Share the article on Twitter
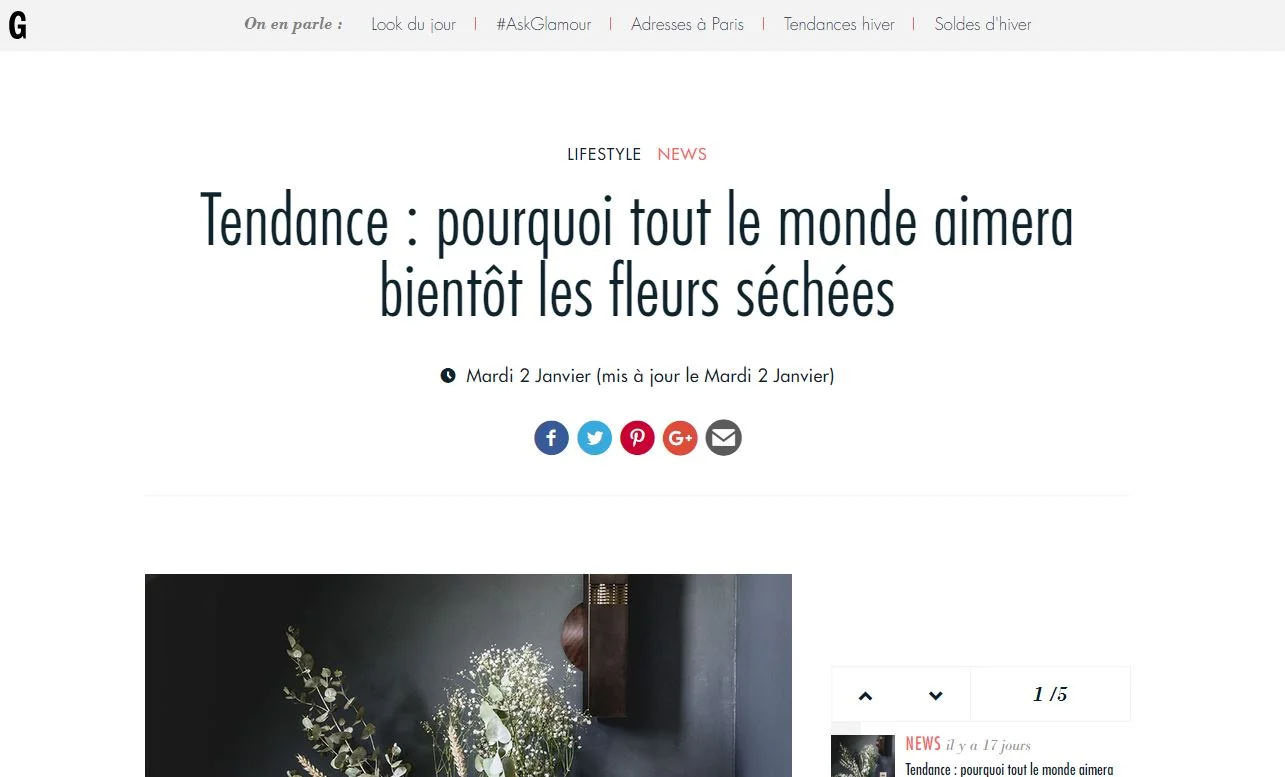1285x777 pixels. click(x=594, y=438)
